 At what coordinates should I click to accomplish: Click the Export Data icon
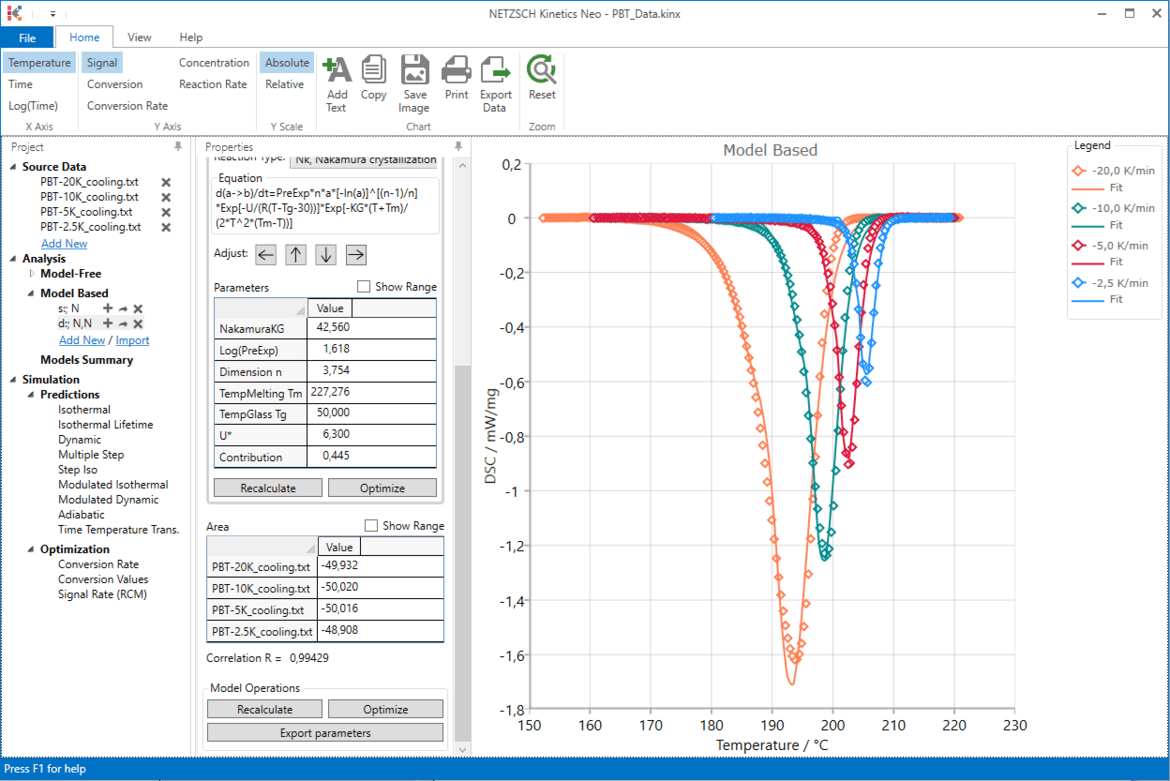(495, 70)
